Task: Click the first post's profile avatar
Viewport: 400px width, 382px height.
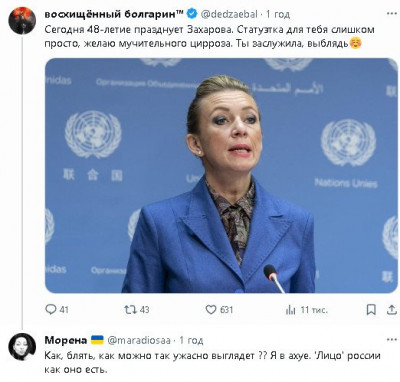Action: point(22,20)
